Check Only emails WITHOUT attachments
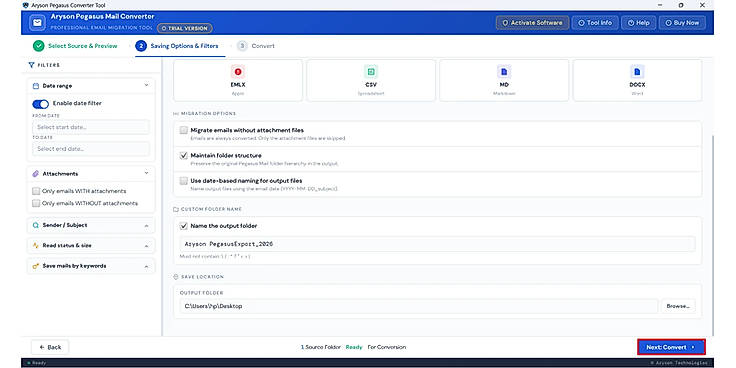 click(36, 203)
